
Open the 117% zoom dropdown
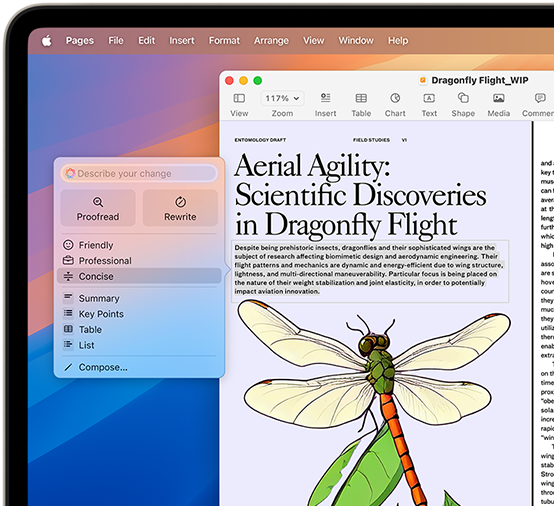[282, 98]
